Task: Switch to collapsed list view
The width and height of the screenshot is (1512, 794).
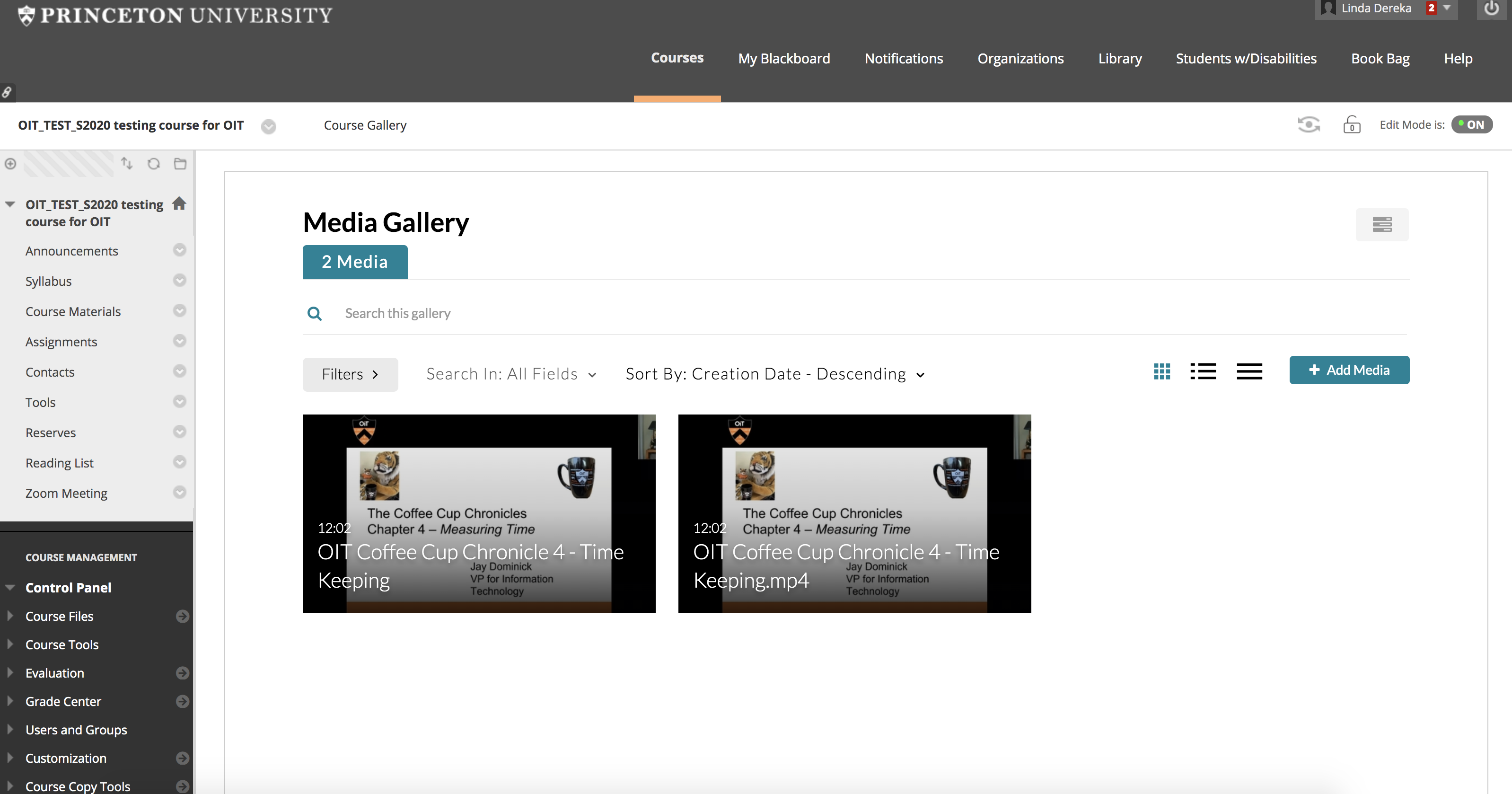Action: 1249,371
